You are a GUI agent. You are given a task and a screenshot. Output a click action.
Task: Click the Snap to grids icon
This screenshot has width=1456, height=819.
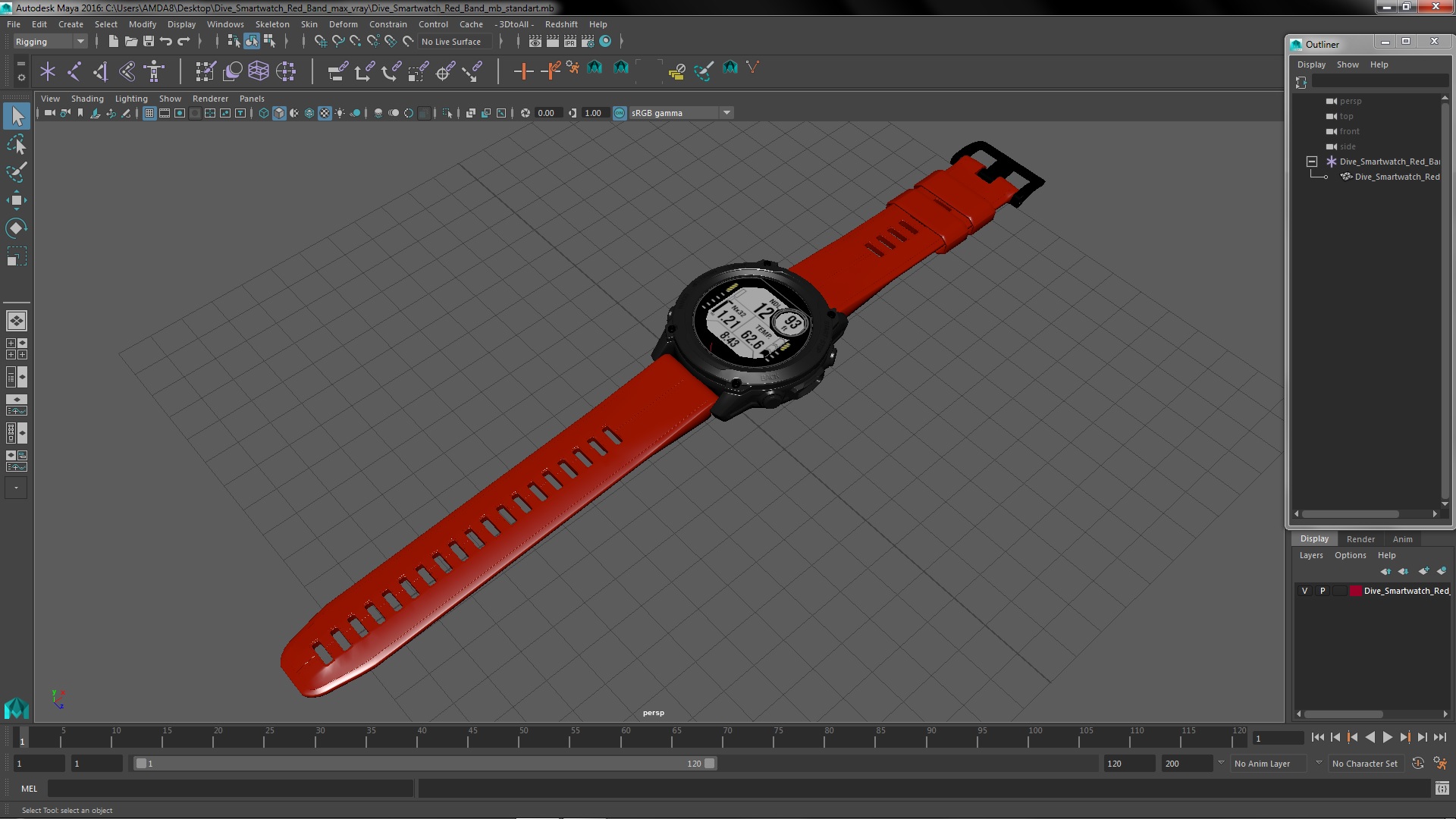click(320, 42)
